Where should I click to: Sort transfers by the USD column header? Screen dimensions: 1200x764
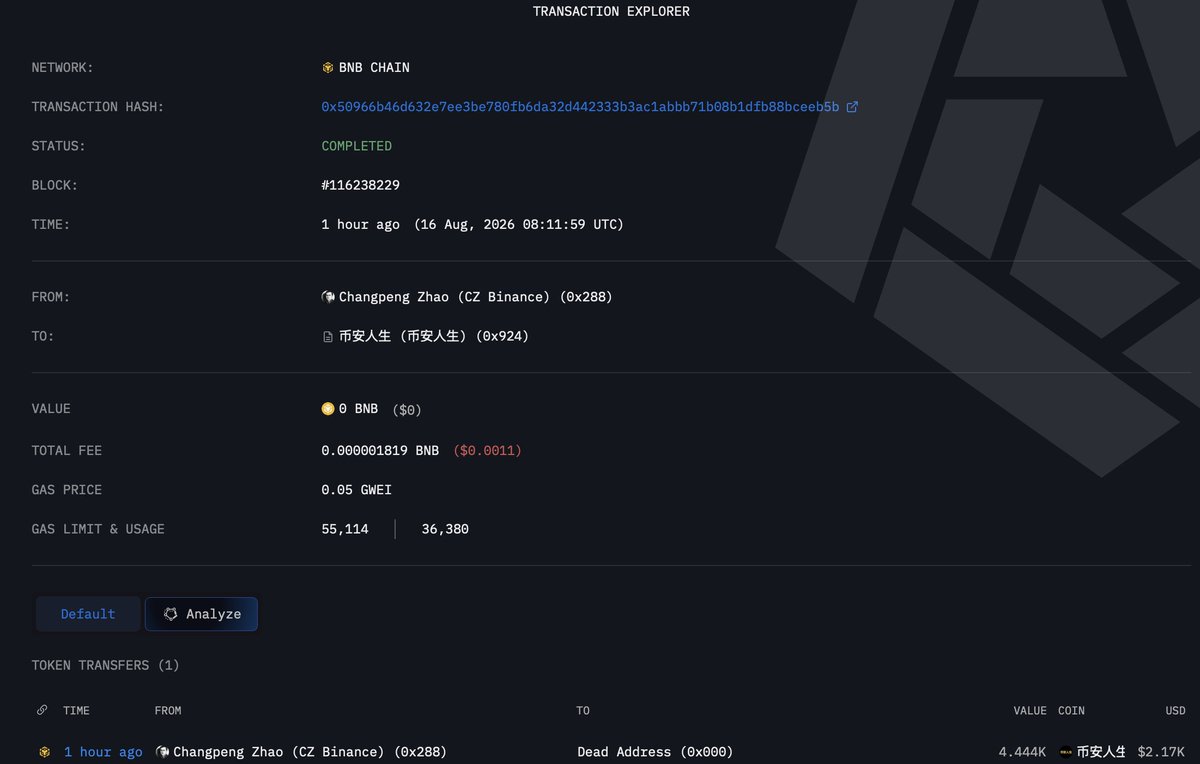[x=1175, y=711]
